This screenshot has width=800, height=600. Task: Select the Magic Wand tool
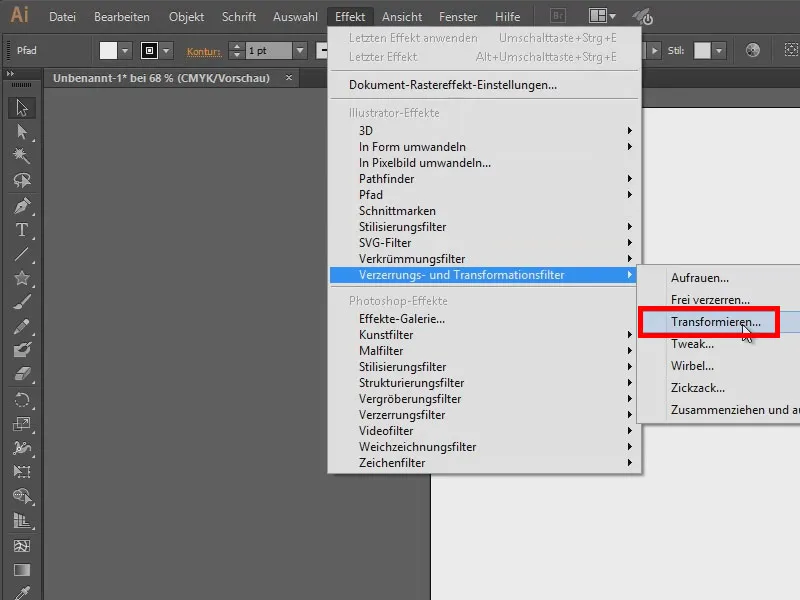coord(21,156)
